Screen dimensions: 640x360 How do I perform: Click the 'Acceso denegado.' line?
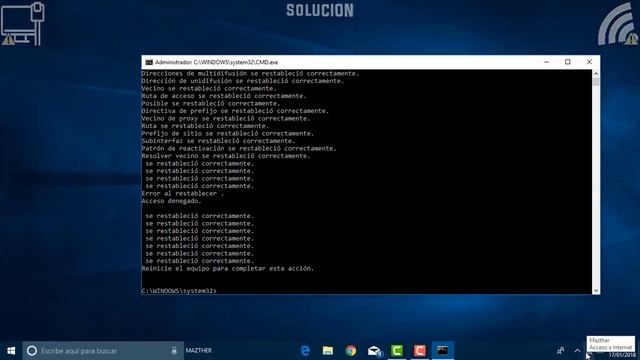click(171, 201)
